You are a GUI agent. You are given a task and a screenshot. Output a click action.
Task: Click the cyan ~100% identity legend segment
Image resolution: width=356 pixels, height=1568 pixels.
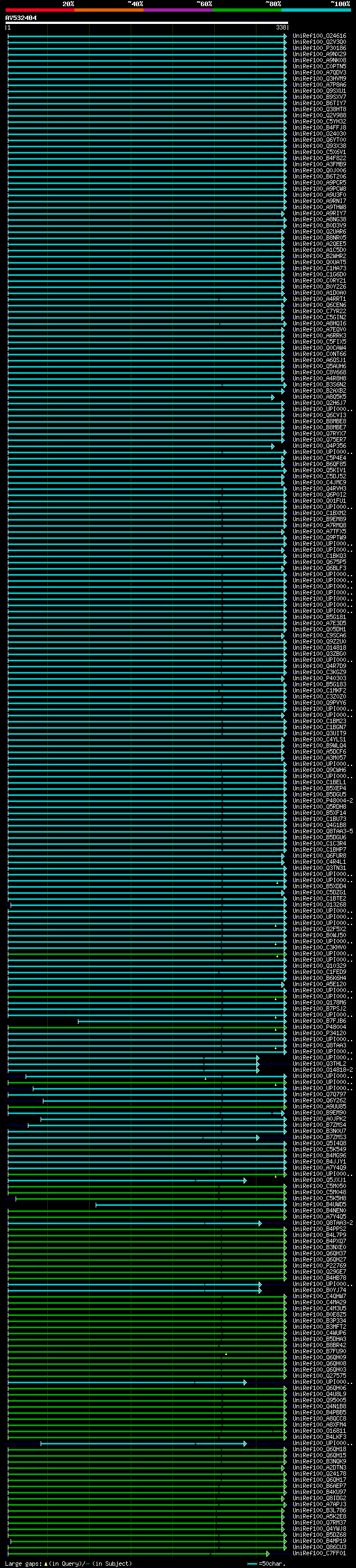coord(316,10)
